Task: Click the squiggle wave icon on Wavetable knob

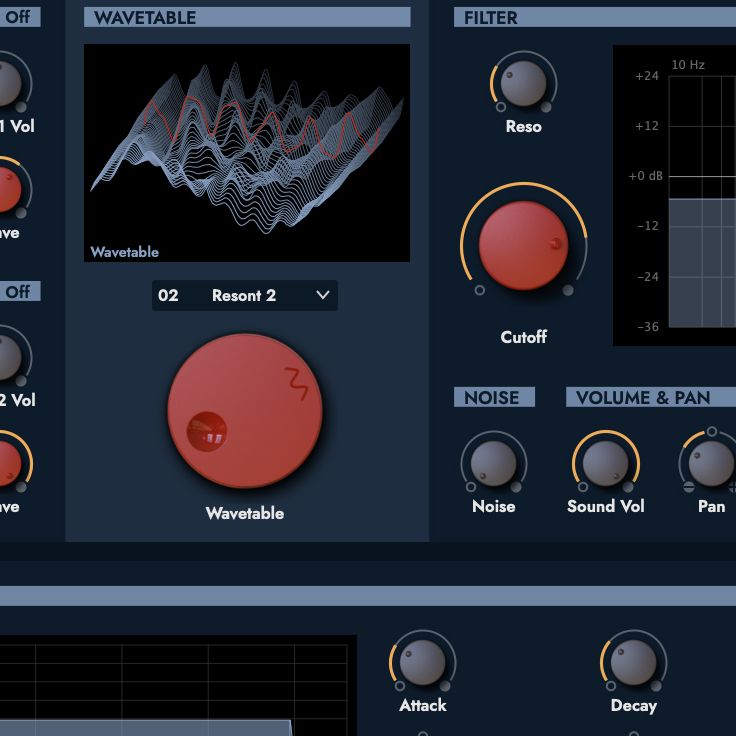Action: [297, 383]
